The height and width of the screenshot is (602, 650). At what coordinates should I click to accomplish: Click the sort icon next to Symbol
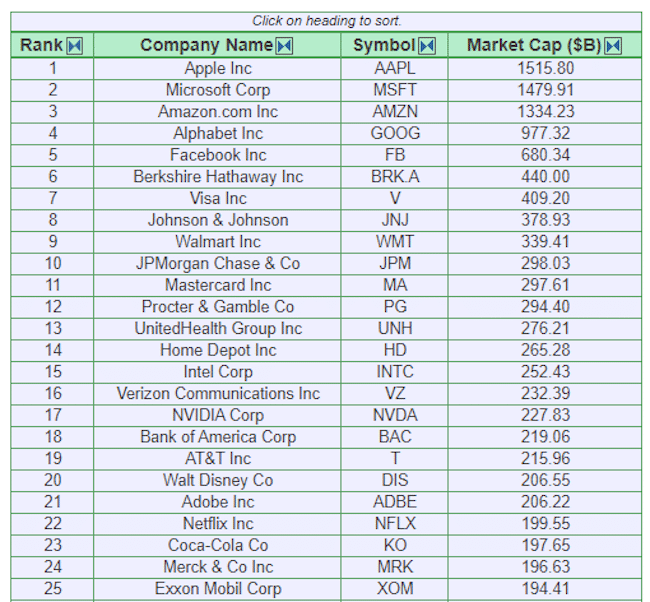pyautogui.click(x=427, y=46)
